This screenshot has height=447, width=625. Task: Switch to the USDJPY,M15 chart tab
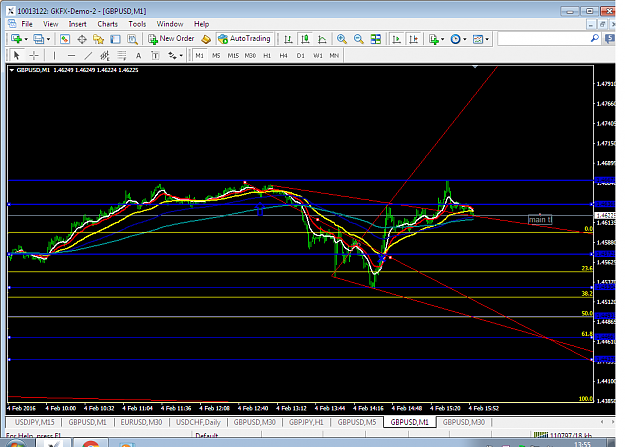[x=34, y=422]
